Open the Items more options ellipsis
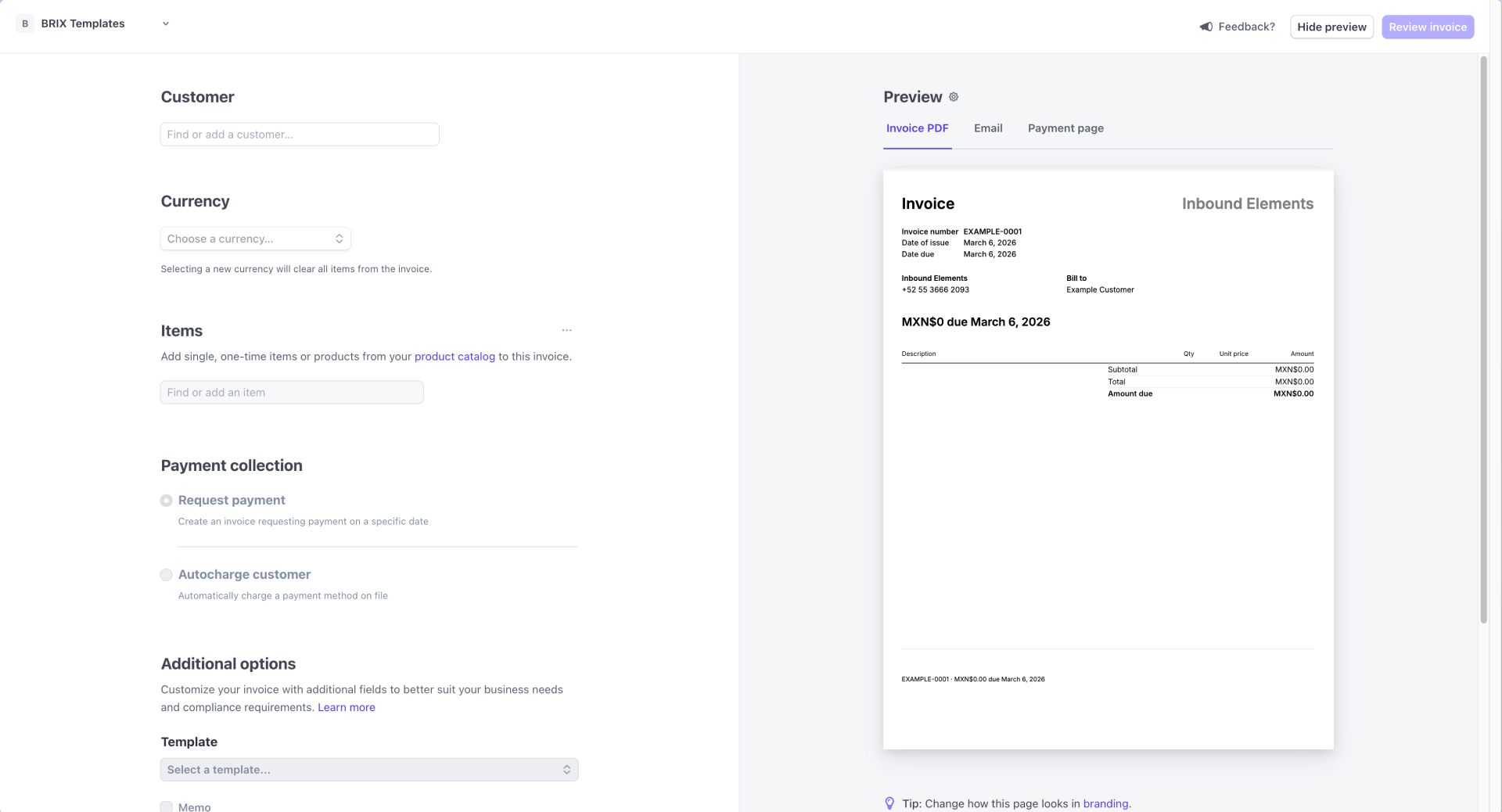The width and height of the screenshot is (1502, 812). point(566,330)
